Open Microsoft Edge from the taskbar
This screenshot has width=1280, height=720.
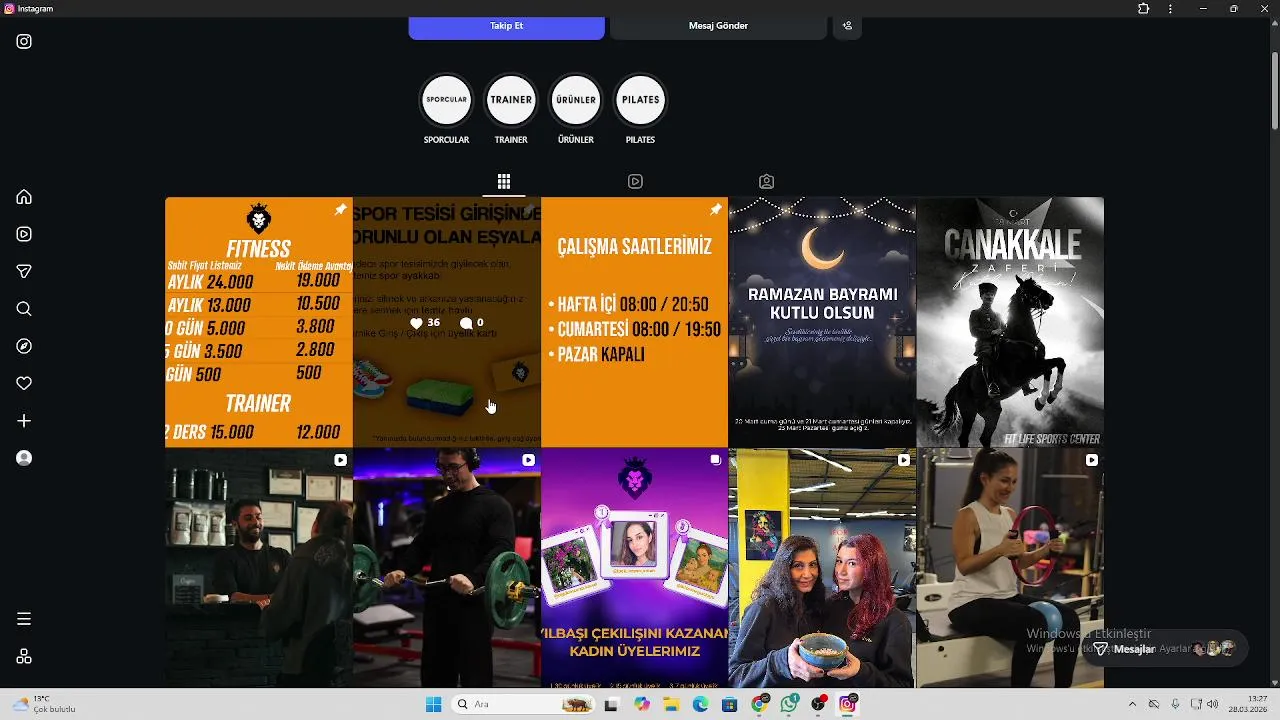click(x=700, y=704)
